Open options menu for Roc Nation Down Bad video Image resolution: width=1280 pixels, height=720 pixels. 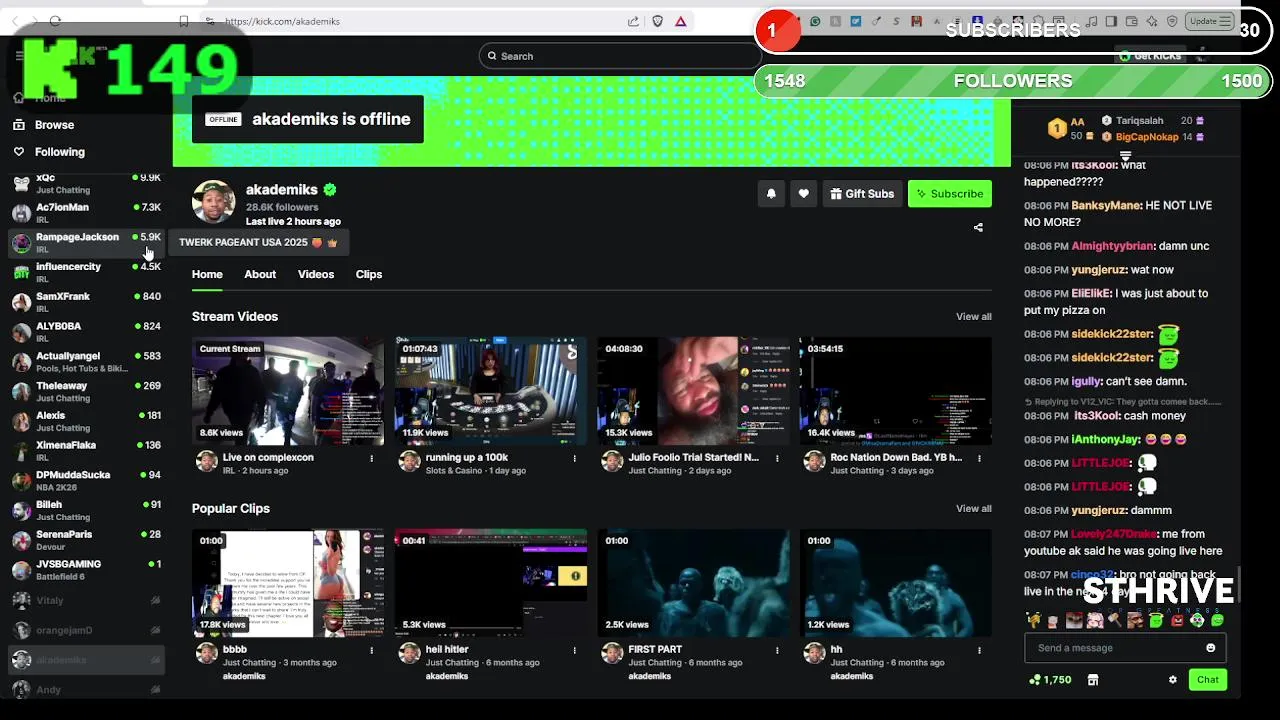979,458
